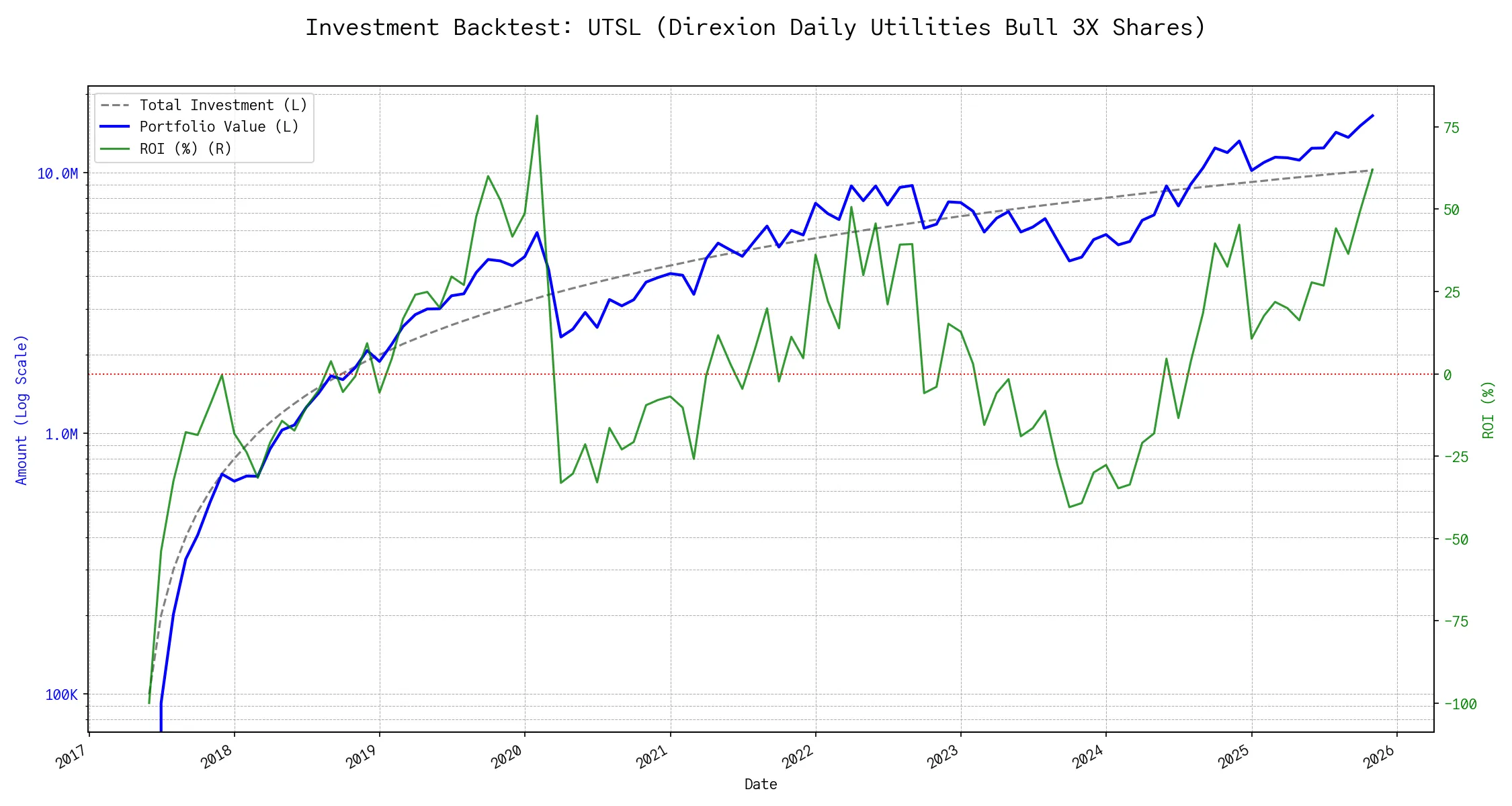Click the Portfolio Value legend entry

tap(218, 127)
